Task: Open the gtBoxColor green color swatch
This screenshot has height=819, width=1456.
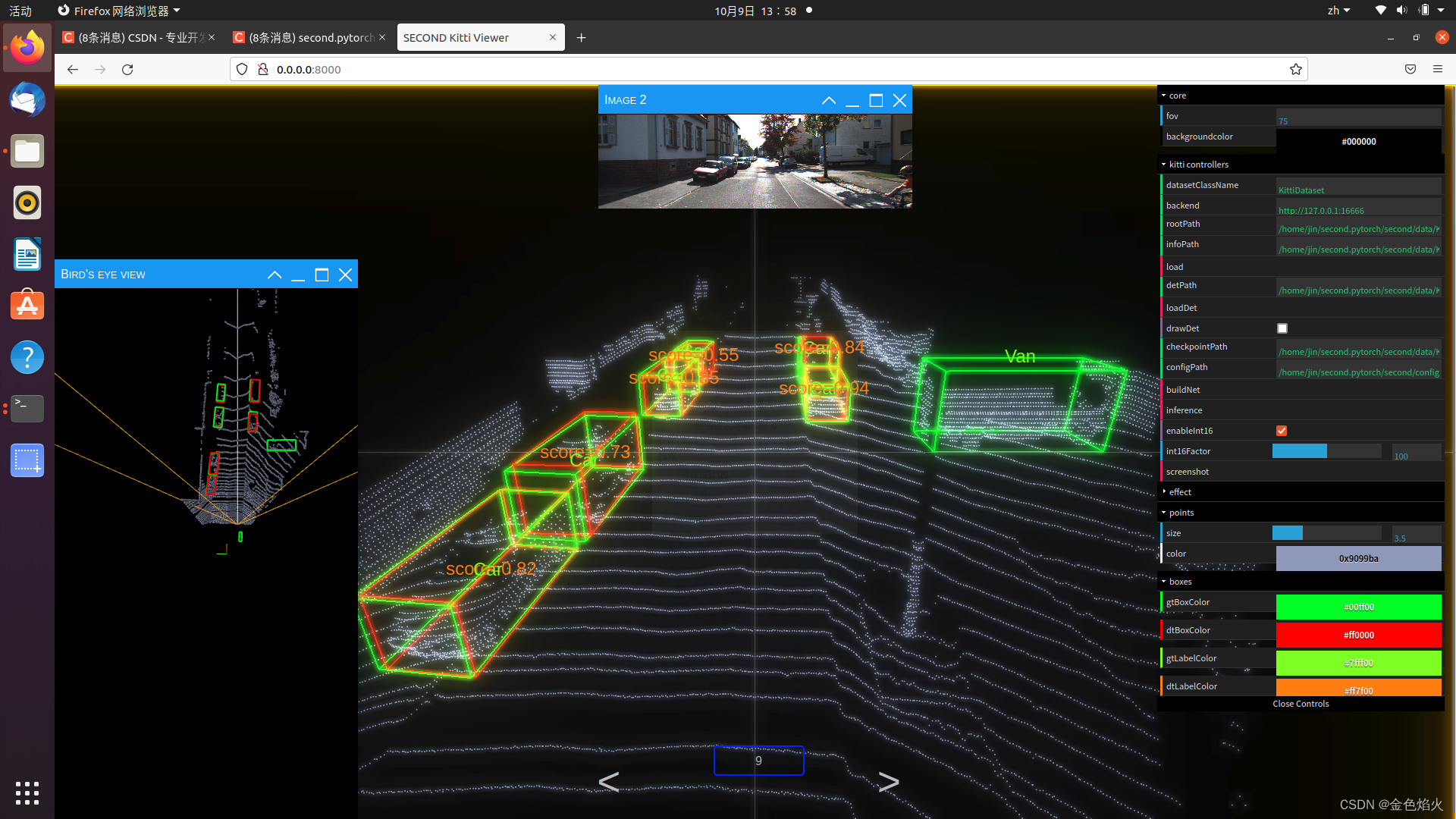Action: (1358, 607)
